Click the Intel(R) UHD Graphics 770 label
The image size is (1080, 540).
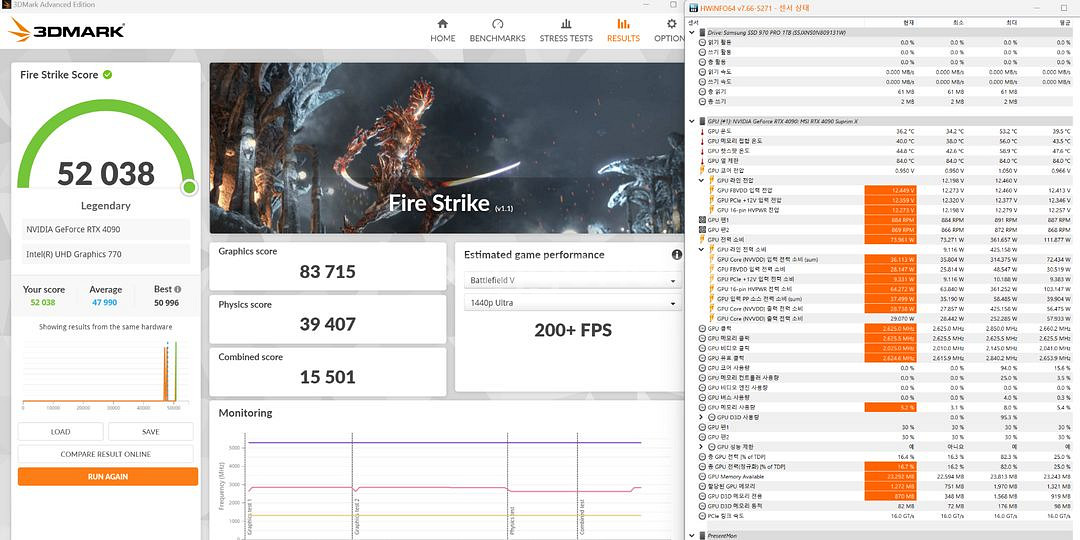[x=73, y=254]
